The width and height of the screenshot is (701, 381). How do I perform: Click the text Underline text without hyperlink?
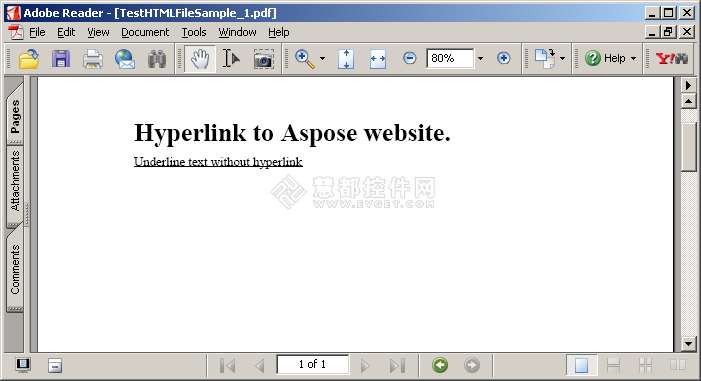[218, 161]
